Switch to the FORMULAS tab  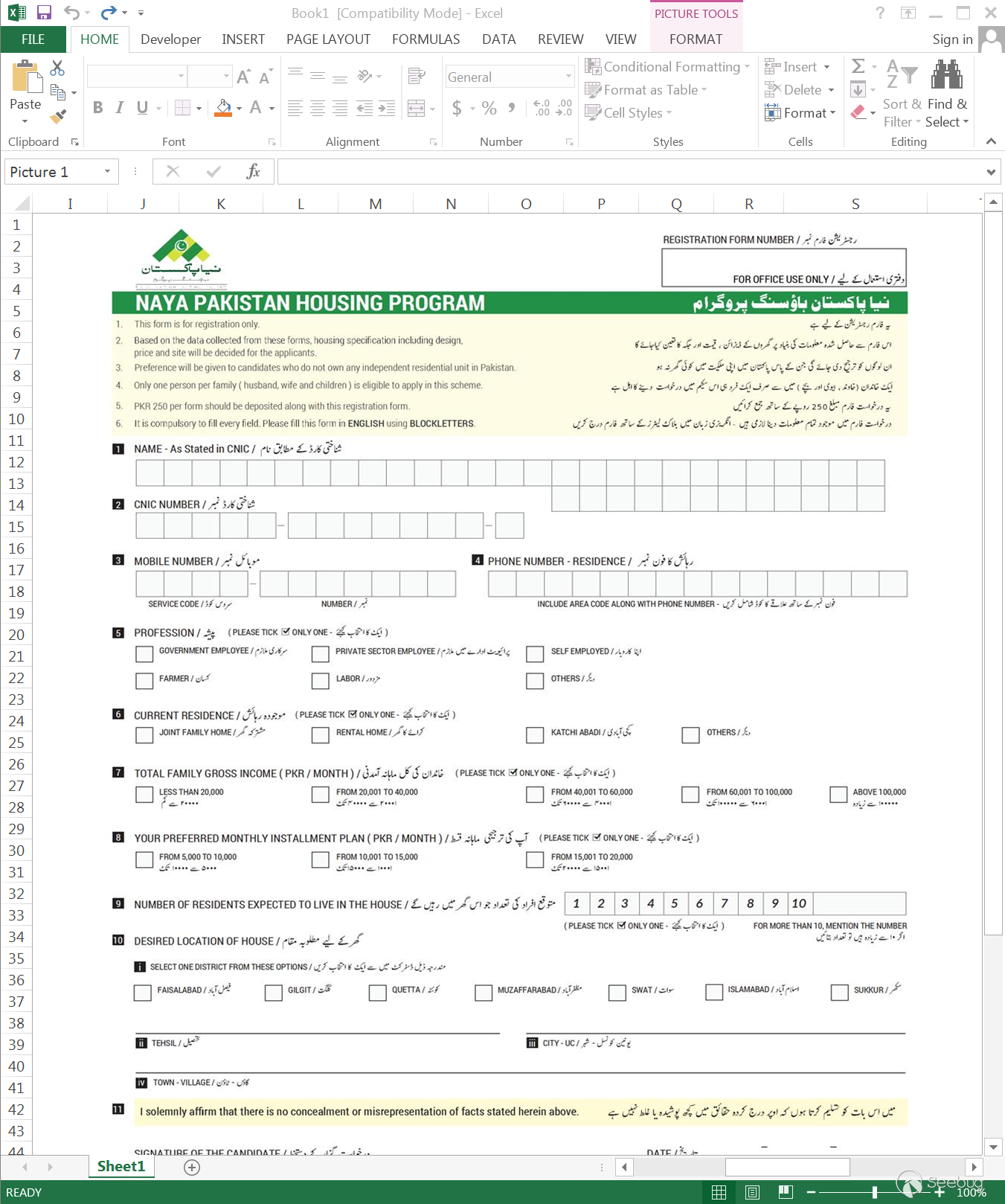coord(426,39)
